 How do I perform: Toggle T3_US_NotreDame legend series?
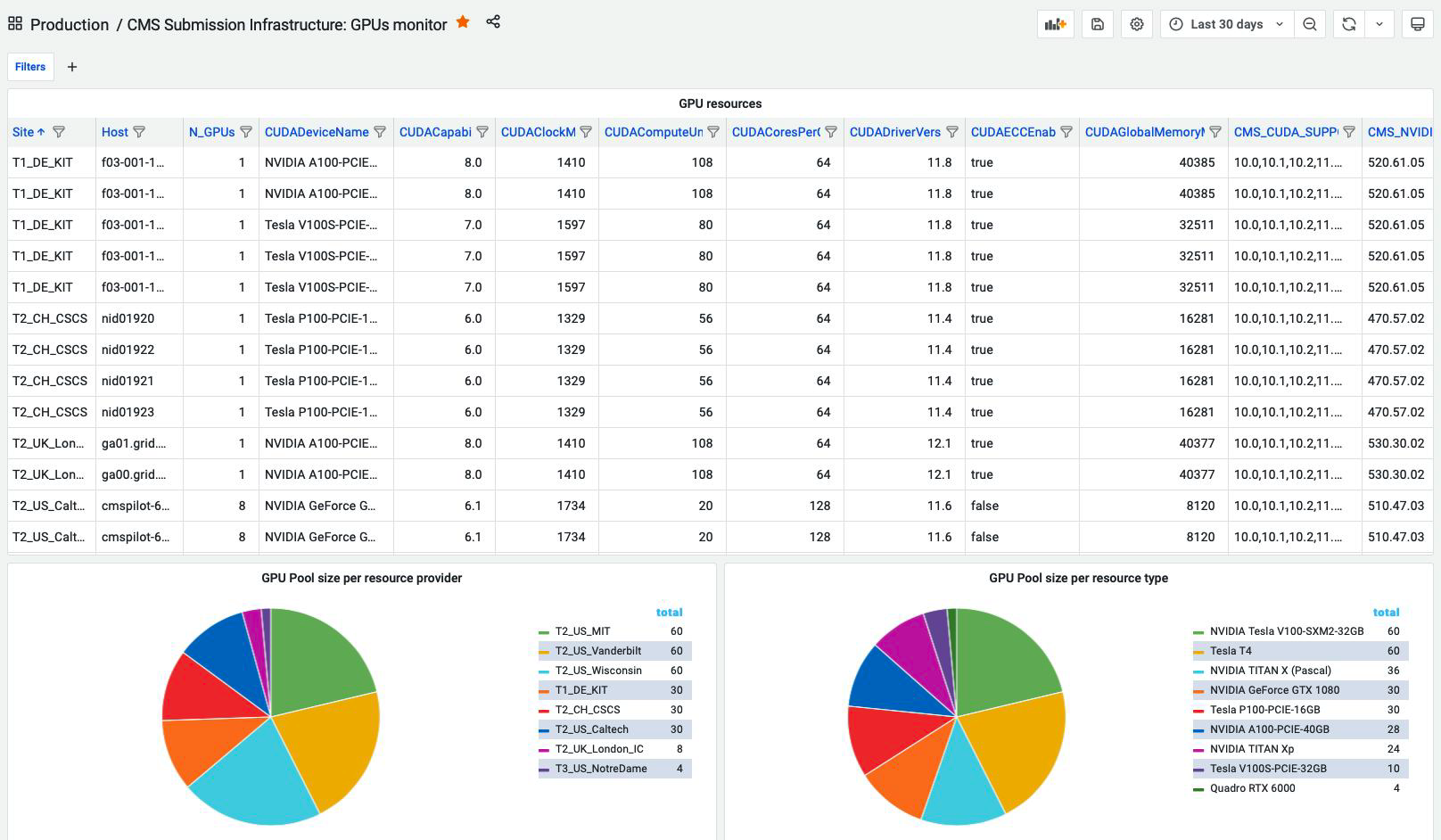click(x=601, y=769)
